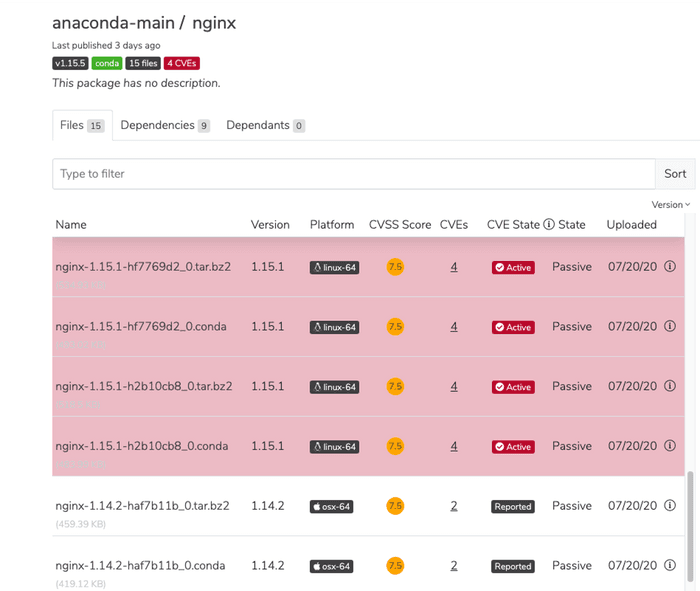Open CVE count link for h2b10cb8_0.conda

coord(454,446)
